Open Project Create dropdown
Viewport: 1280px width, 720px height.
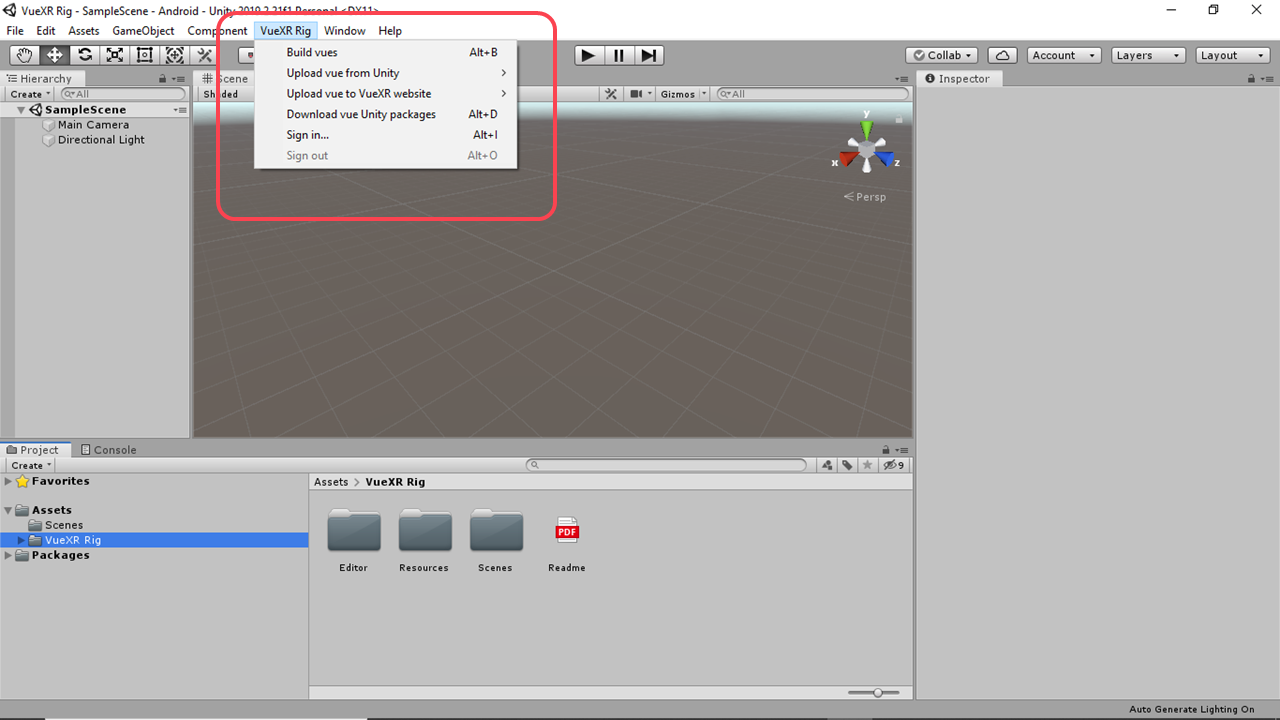[x=31, y=465]
